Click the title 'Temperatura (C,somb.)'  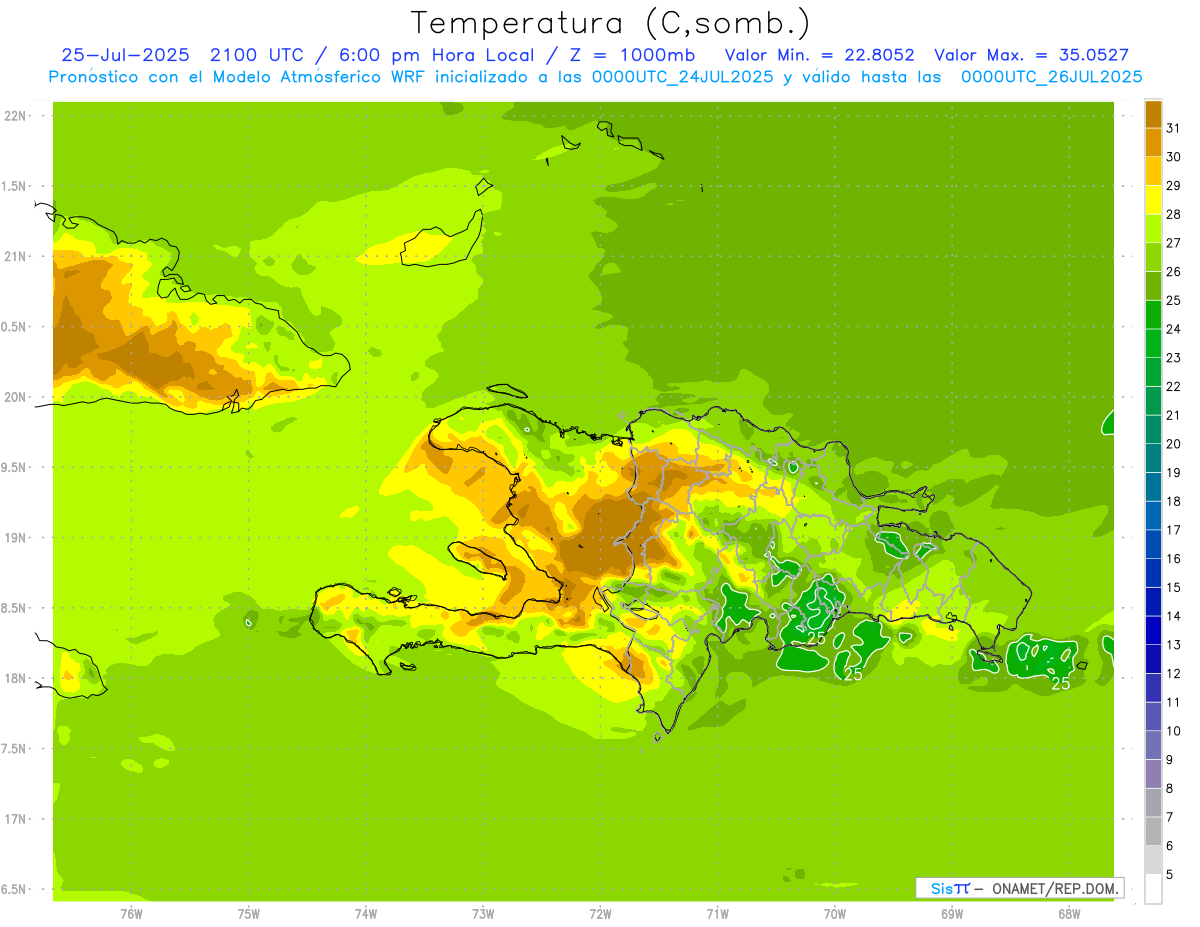(x=610, y=23)
